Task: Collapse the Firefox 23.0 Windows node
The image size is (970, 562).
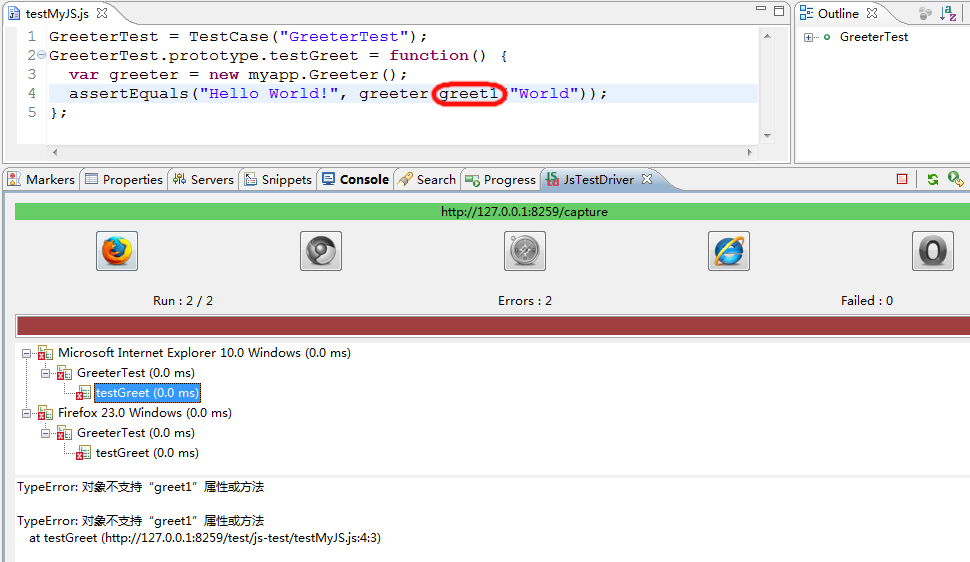Action: (x=27, y=413)
